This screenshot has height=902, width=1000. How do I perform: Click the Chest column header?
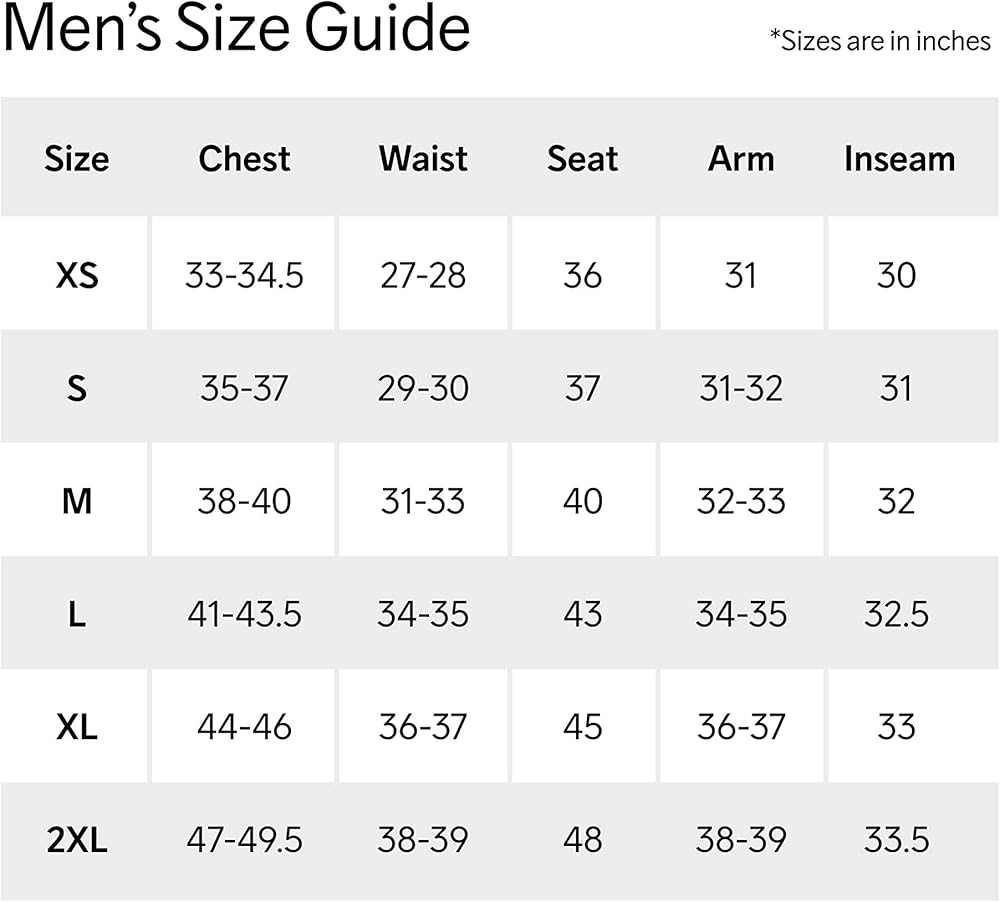[244, 159]
